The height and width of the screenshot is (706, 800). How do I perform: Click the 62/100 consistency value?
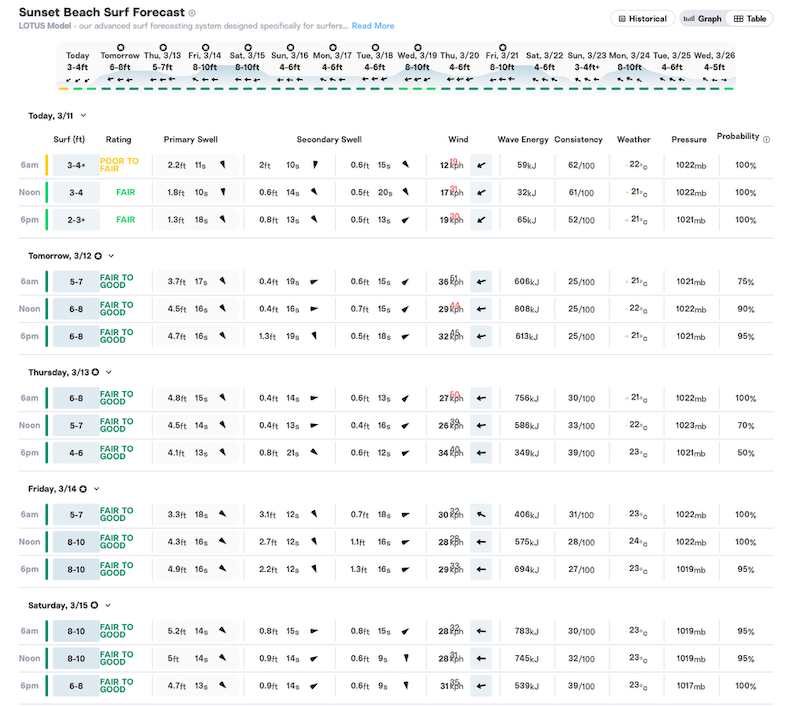click(581, 165)
